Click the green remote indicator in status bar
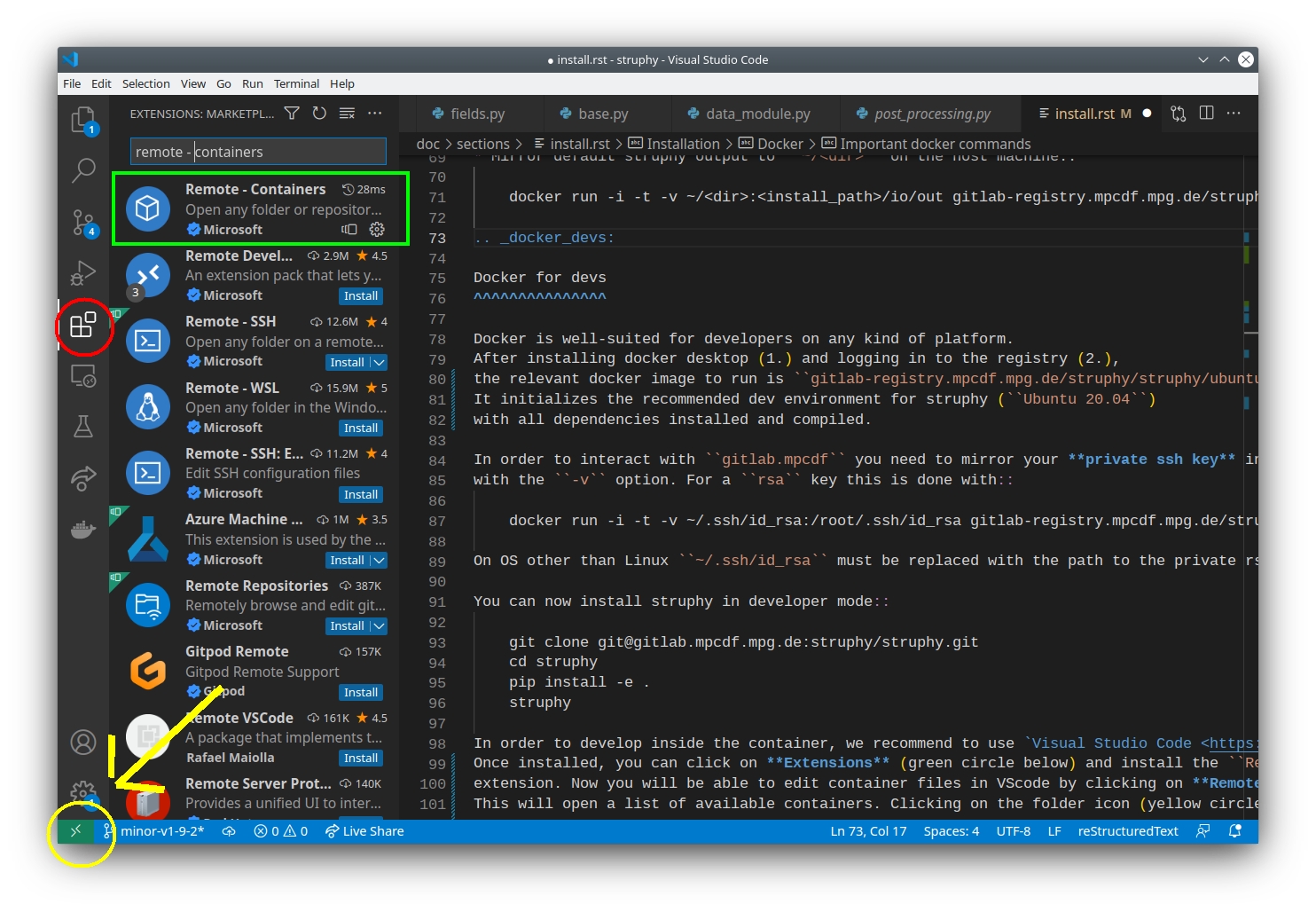 click(75, 831)
